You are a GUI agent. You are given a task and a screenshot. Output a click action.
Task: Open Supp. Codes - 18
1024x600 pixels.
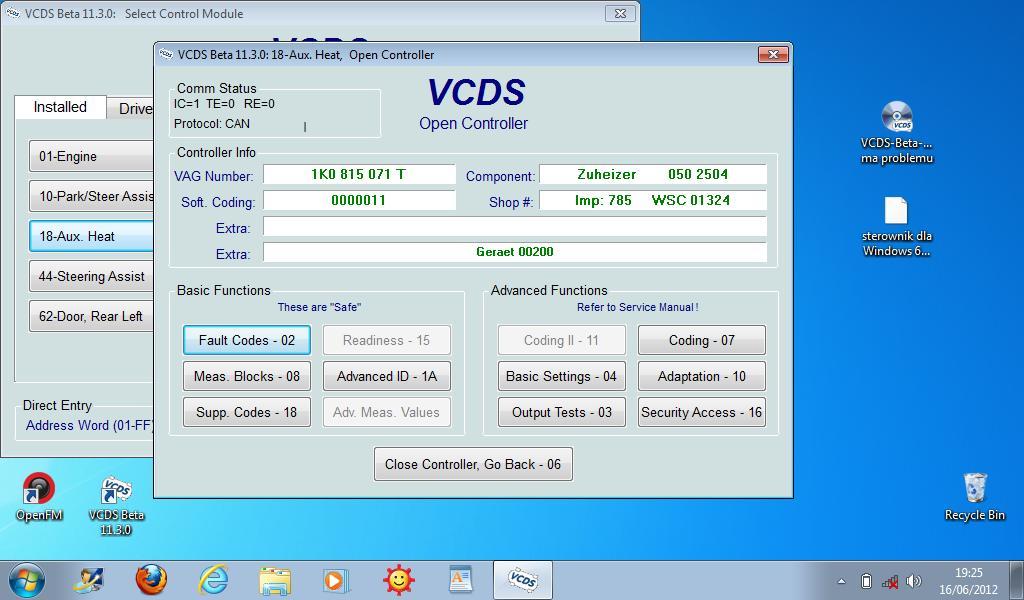tap(247, 412)
